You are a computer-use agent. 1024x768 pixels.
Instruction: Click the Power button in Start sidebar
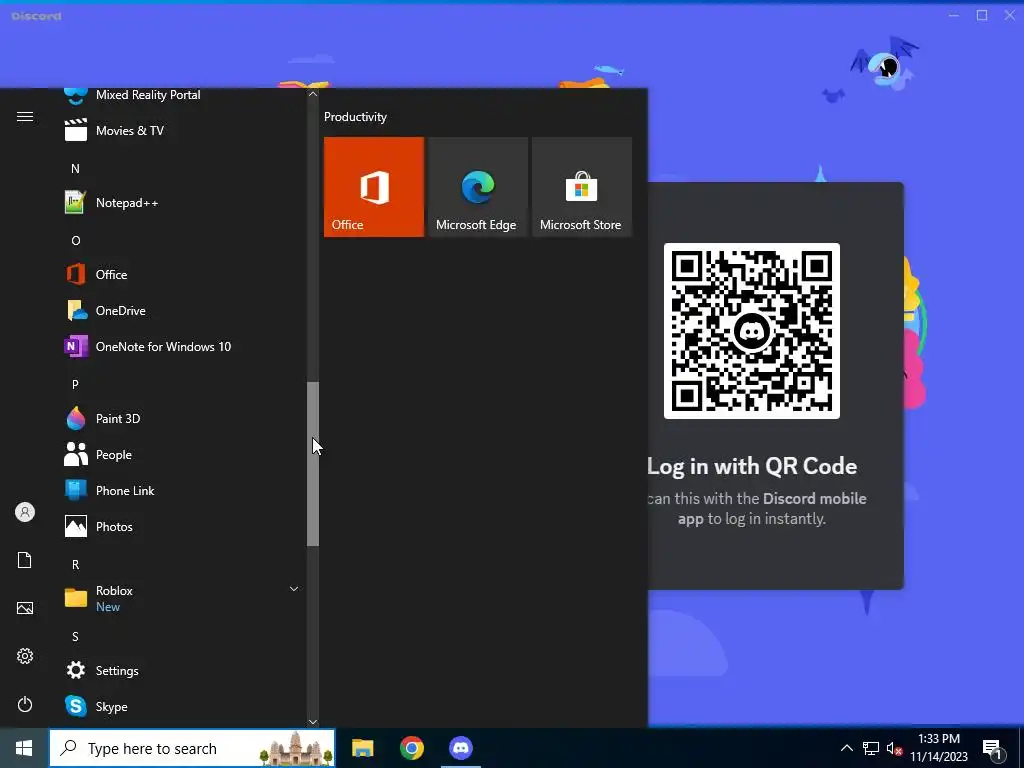point(25,704)
